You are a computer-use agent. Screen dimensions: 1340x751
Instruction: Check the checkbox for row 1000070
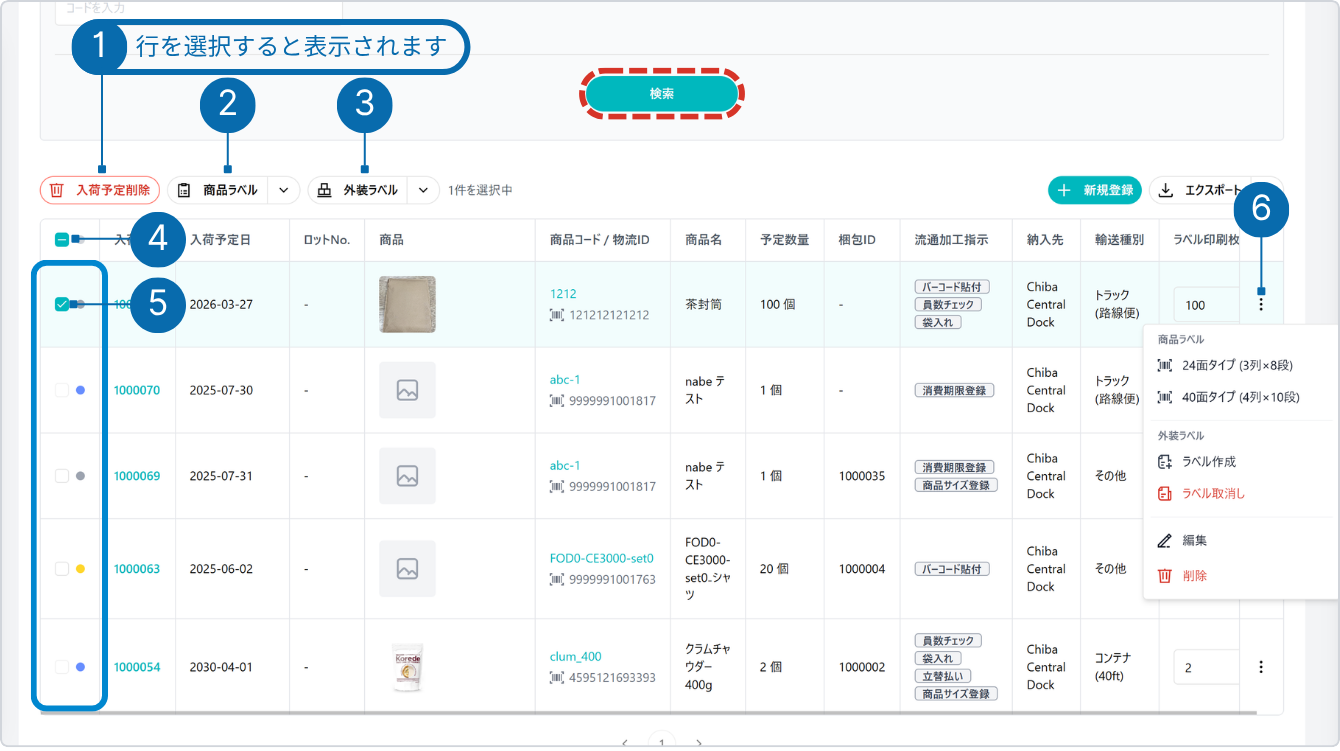click(62, 390)
